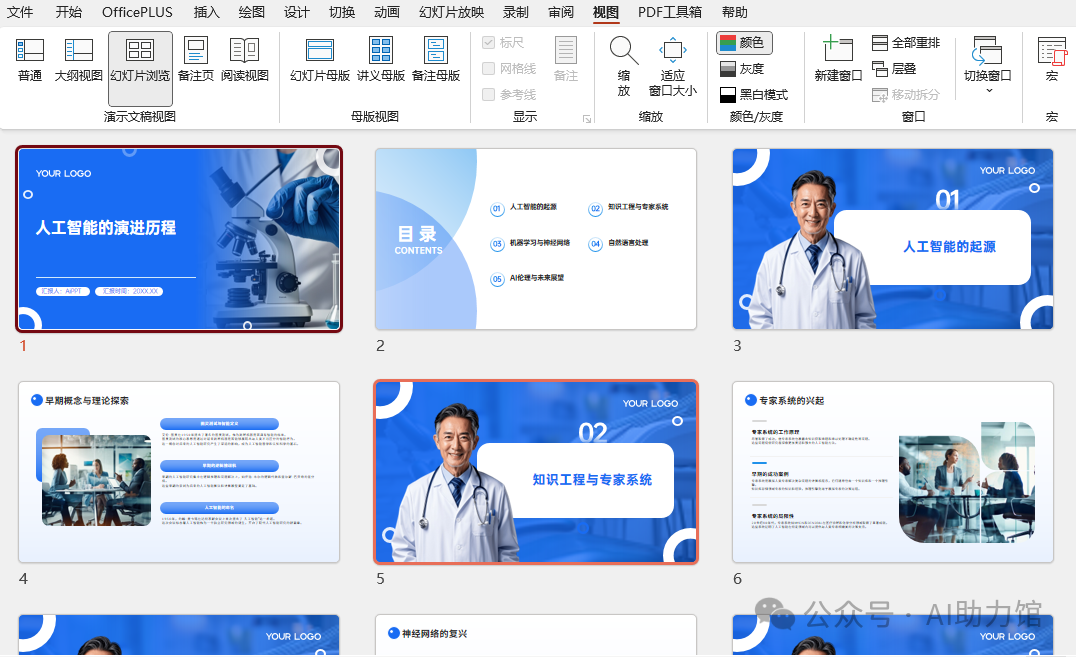Switch to 阅读视图 reading view
The width and height of the screenshot is (1076, 657).
(244, 60)
